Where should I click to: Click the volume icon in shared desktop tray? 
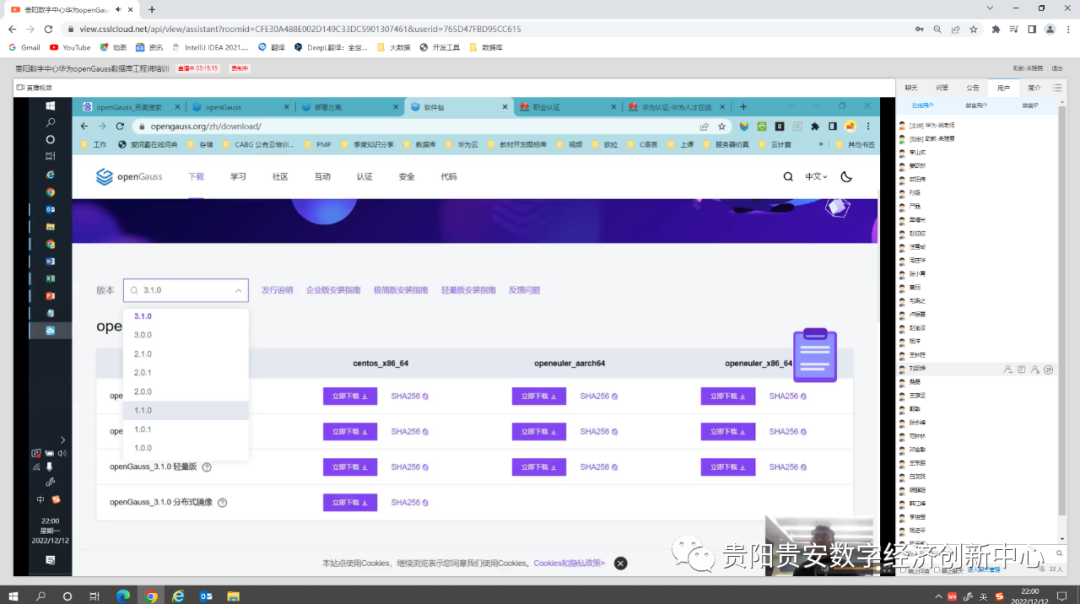click(x=62, y=453)
